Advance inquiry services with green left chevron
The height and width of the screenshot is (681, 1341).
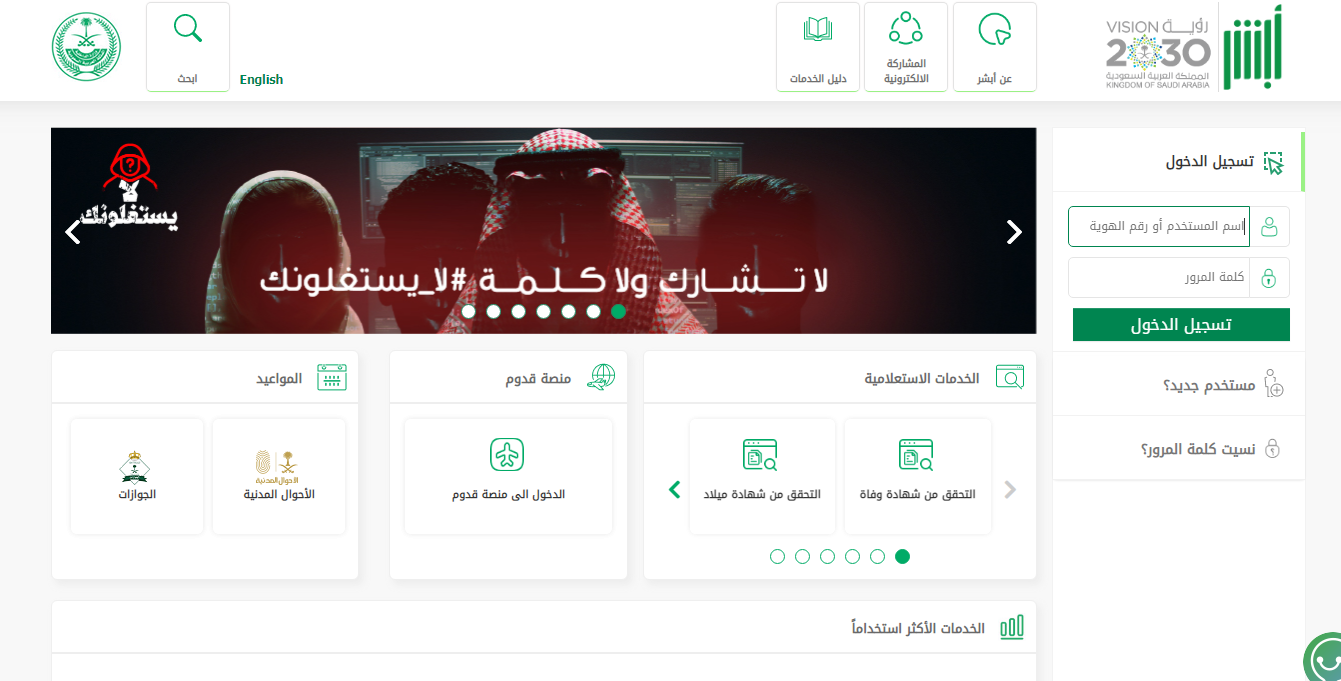[674, 490]
